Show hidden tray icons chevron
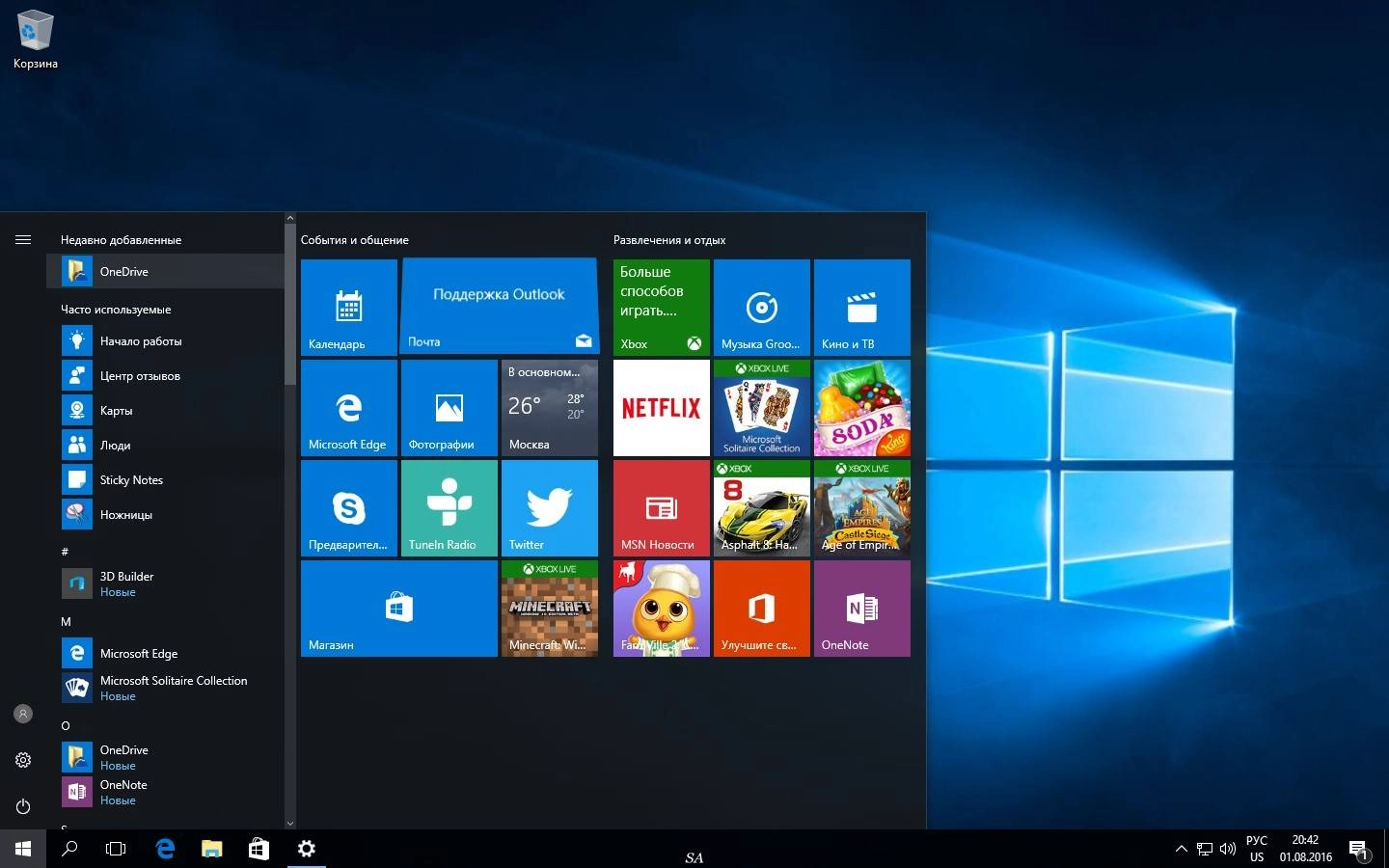 (x=1181, y=849)
